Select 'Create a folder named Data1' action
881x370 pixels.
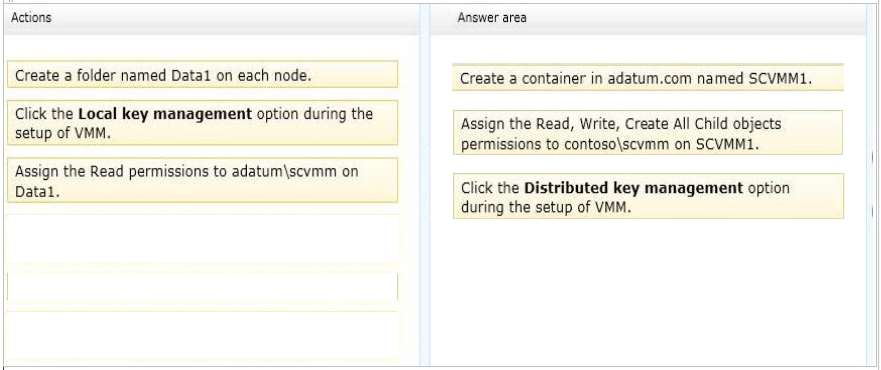point(202,75)
